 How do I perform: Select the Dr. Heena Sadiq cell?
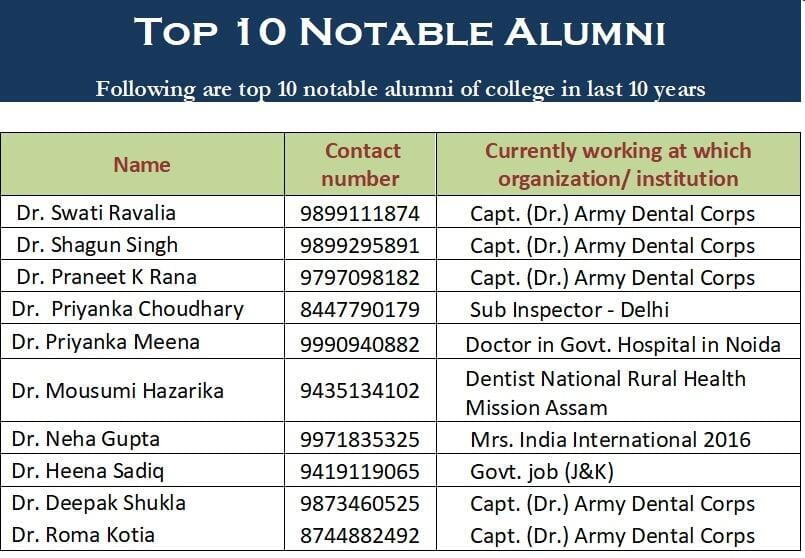142,470
